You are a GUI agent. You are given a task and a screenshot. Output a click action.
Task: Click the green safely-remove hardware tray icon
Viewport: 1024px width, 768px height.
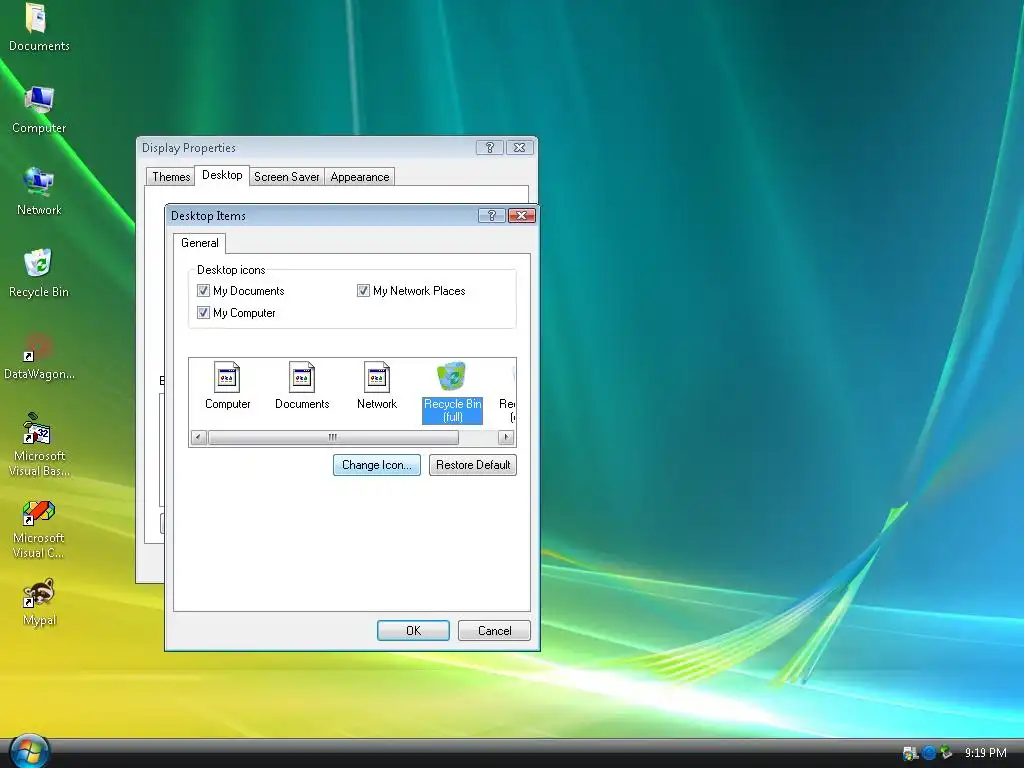click(946, 753)
